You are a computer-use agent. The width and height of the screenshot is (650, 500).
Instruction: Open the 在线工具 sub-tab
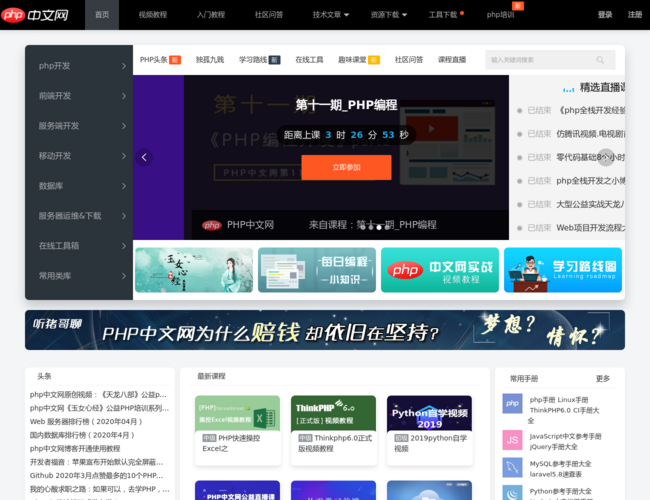click(x=309, y=60)
